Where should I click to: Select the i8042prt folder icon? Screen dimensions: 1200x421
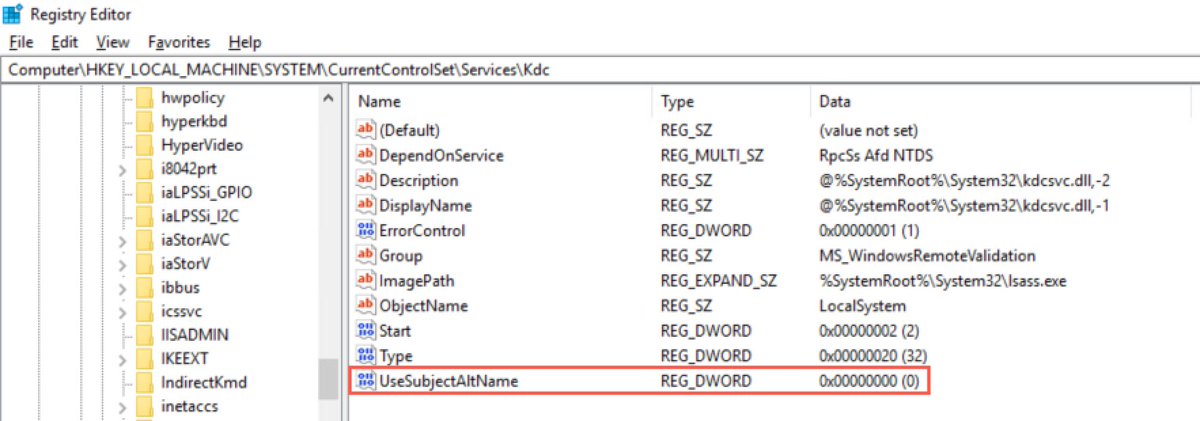pos(144,169)
